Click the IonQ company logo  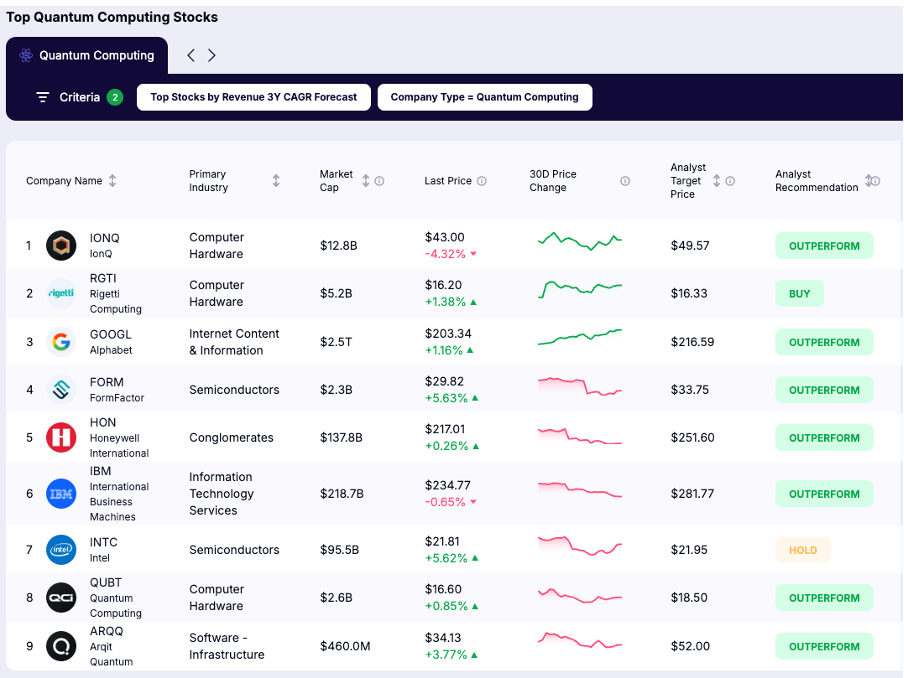61,246
